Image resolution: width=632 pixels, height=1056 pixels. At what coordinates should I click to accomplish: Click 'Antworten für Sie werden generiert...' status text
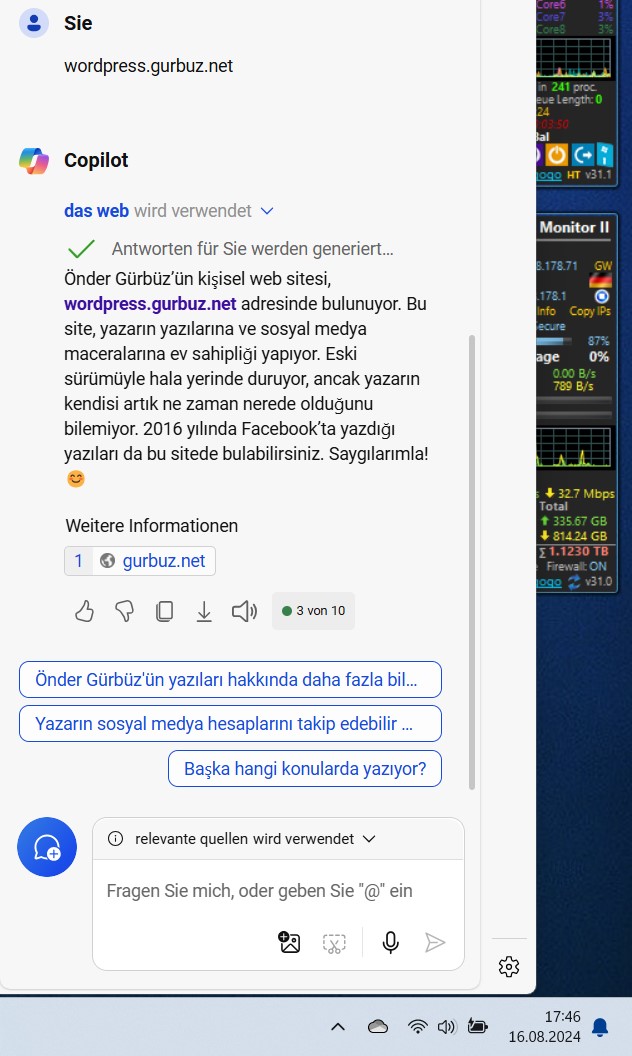tap(253, 249)
